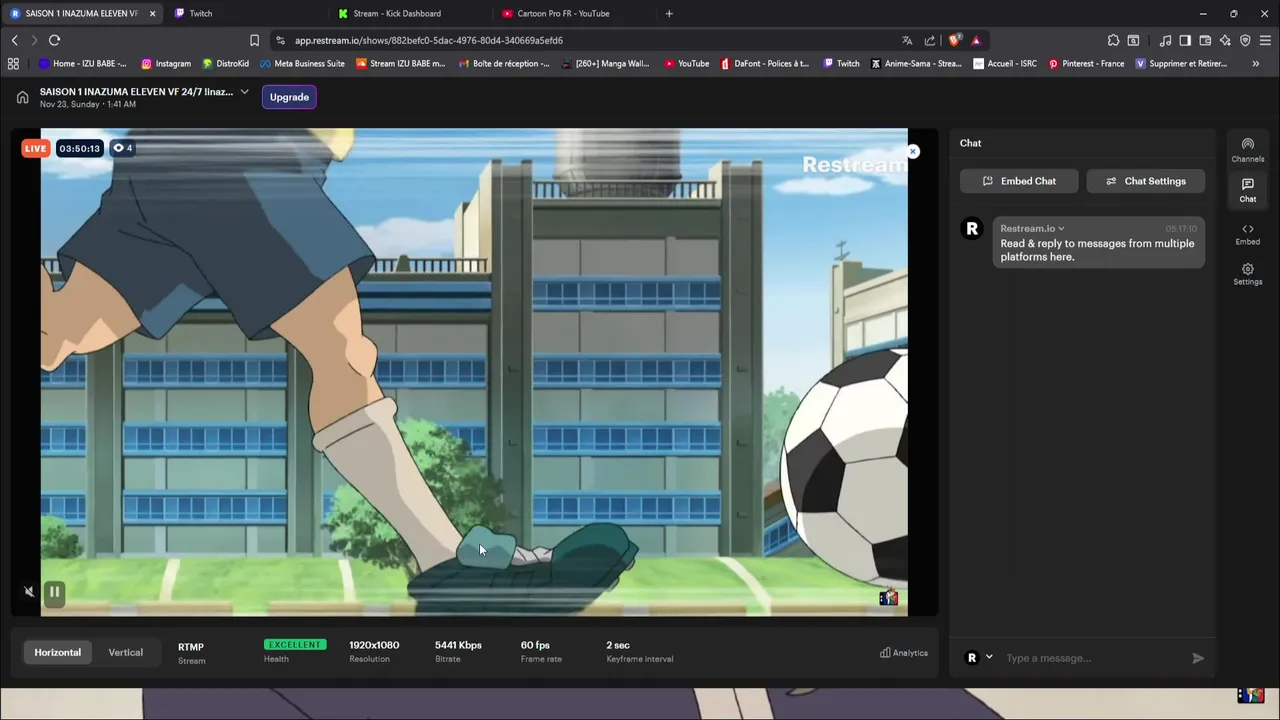Select Vertical layout

click(x=126, y=652)
